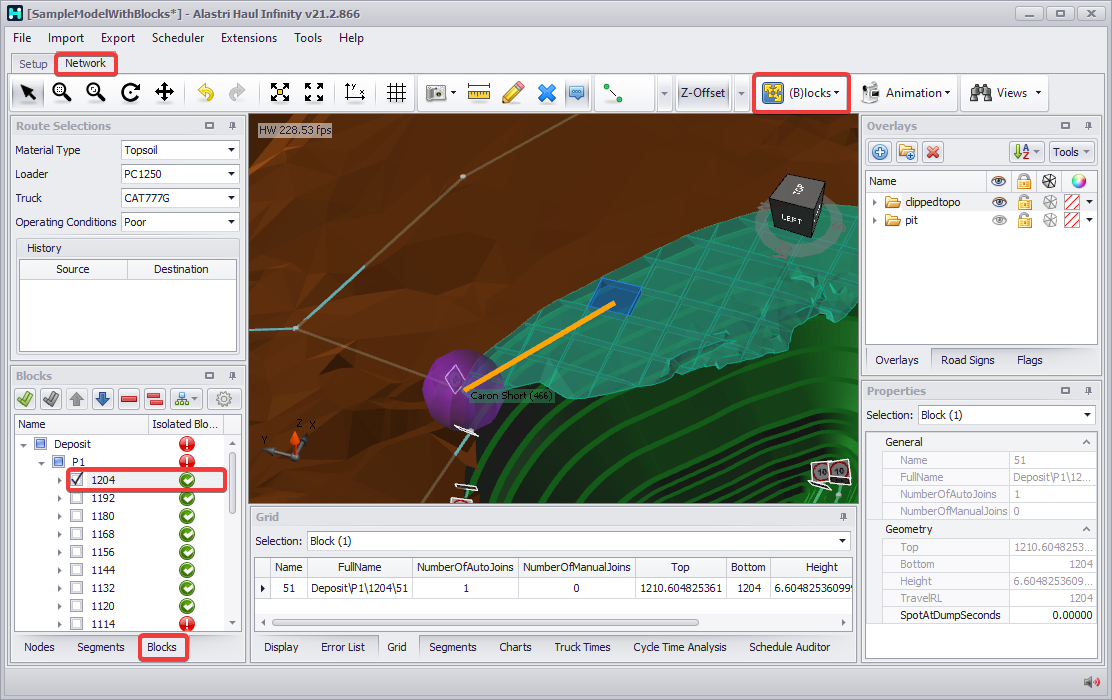
Task: Show the pit overlay via eye icon
Action: (x=998, y=220)
